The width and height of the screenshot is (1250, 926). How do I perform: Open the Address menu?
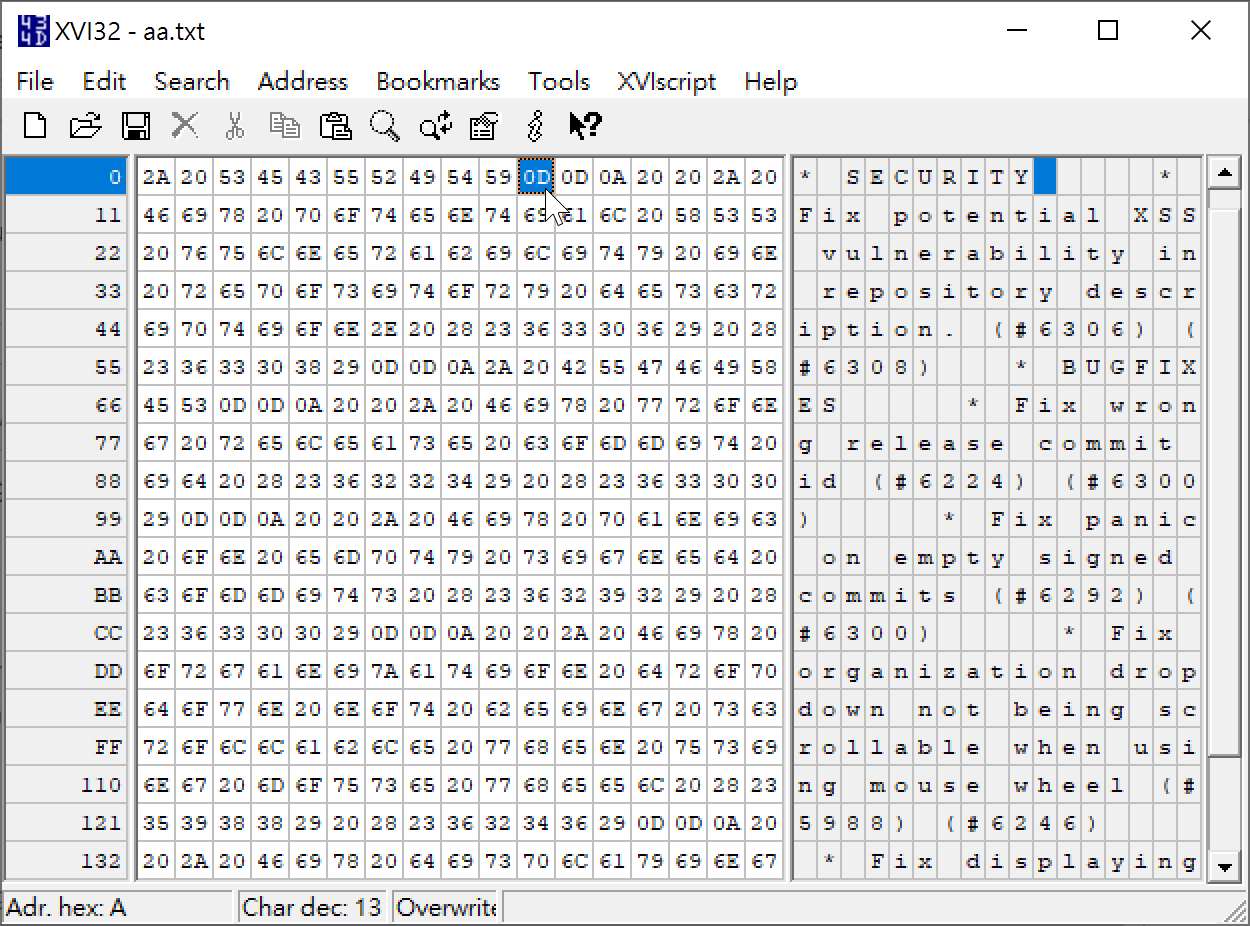click(302, 81)
